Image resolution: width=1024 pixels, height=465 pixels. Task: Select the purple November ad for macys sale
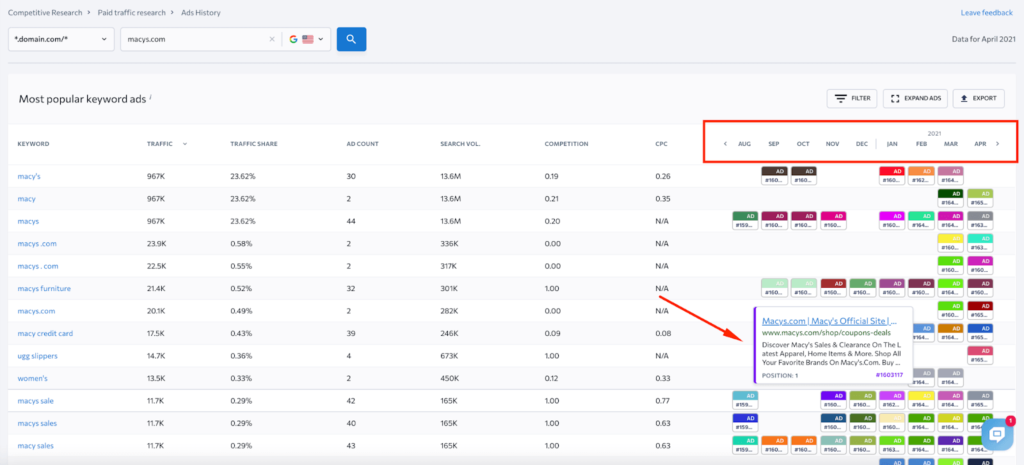pos(833,400)
